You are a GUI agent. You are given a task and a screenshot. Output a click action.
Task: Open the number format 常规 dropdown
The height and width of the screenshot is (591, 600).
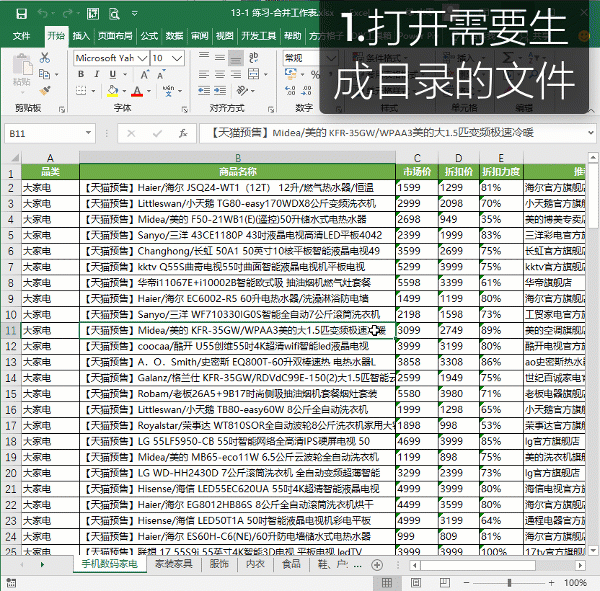(x=331, y=58)
